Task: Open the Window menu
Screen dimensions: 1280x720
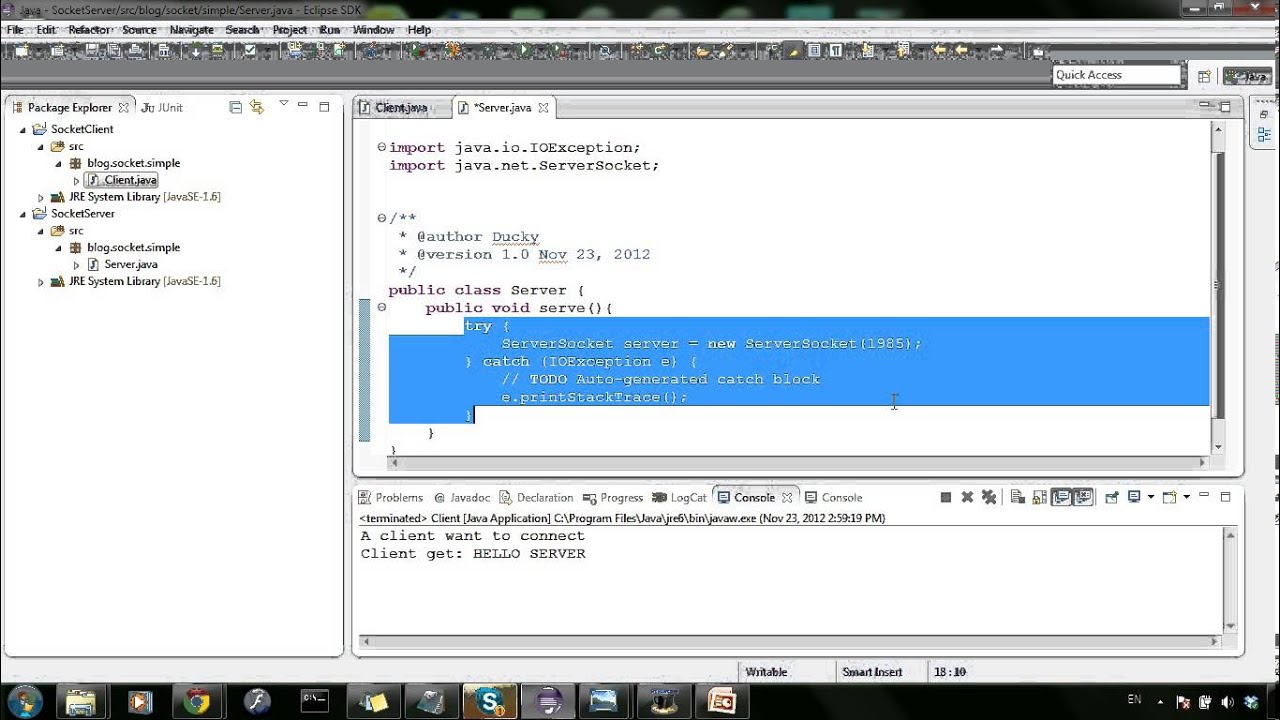Action: [x=373, y=30]
